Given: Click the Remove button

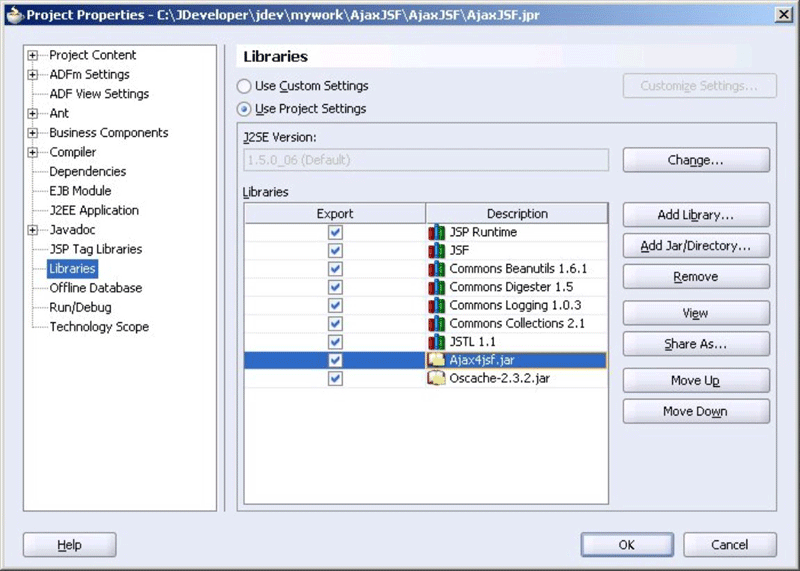Looking at the screenshot, I should 696,277.
